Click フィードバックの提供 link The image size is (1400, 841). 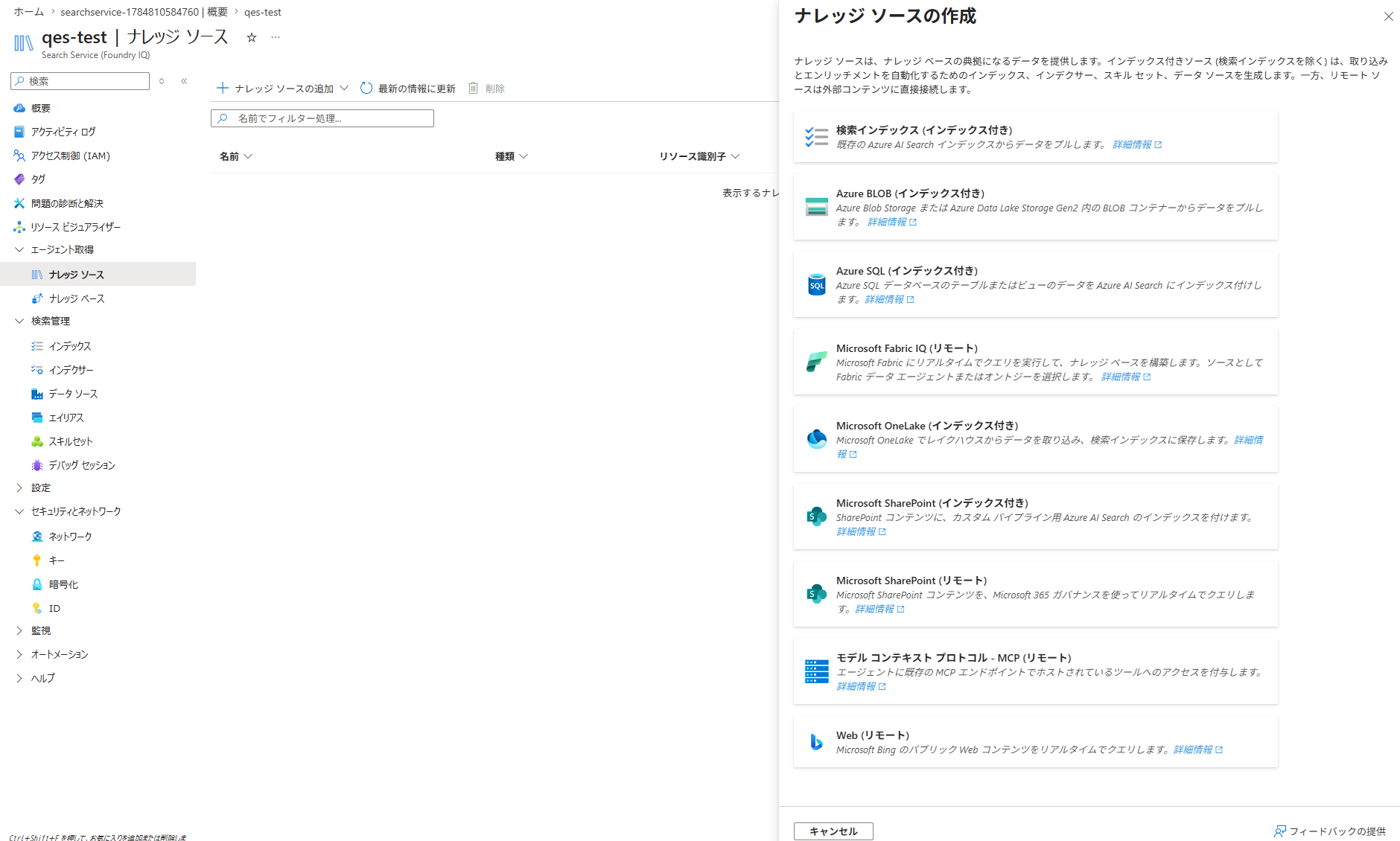click(x=1330, y=831)
